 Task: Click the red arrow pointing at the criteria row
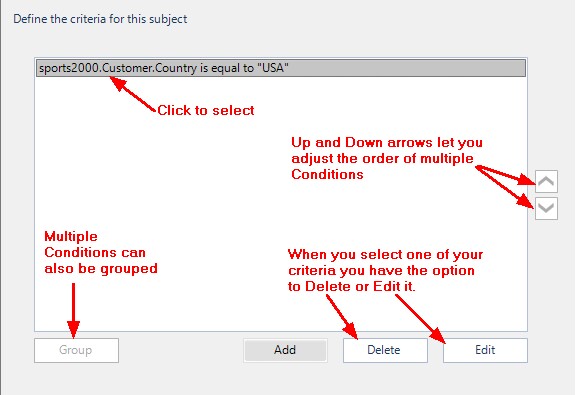[133, 94]
